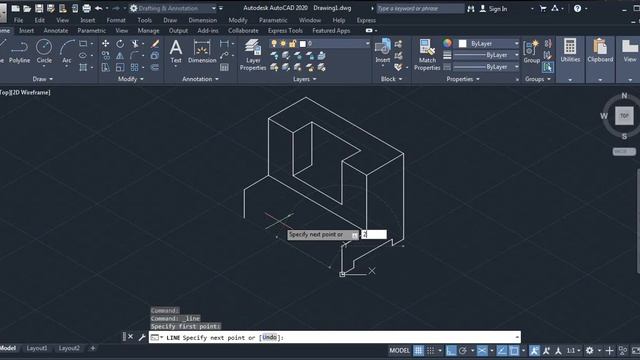Open the Format menu
This screenshot has height=360, width=640.
point(116,20)
